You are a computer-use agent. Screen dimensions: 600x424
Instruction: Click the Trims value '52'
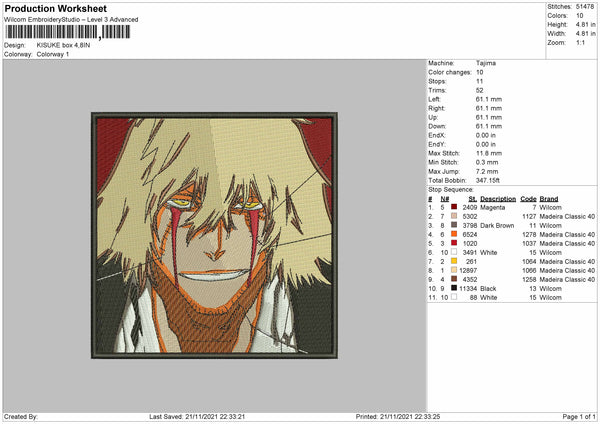479,90
